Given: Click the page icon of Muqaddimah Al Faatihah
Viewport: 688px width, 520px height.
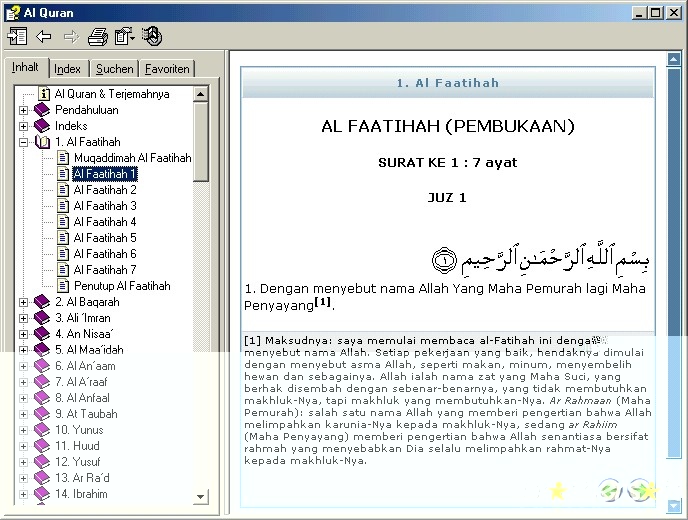Looking at the screenshot, I should [x=63, y=158].
